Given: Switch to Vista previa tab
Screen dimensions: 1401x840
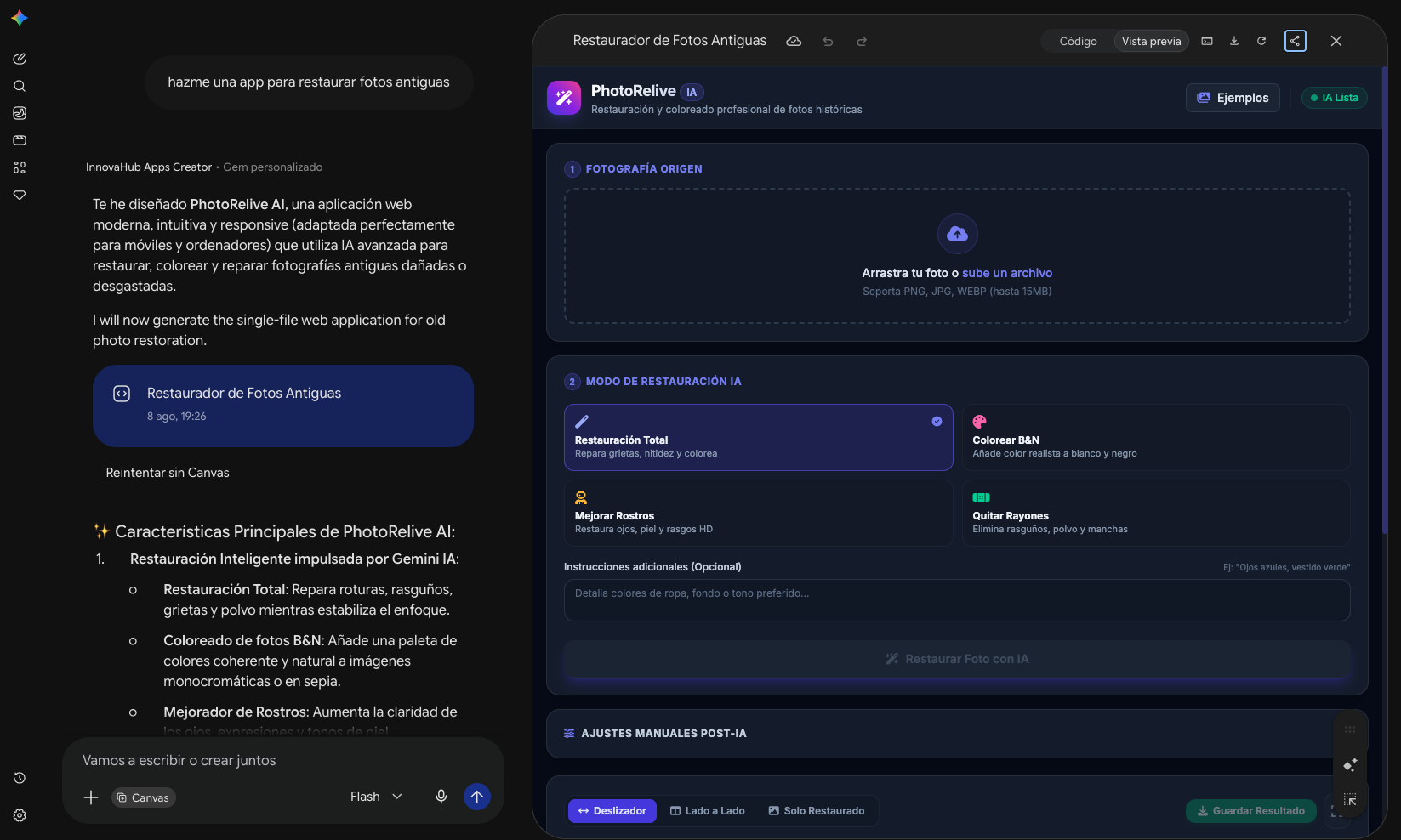Looking at the screenshot, I should tap(1151, 41).
